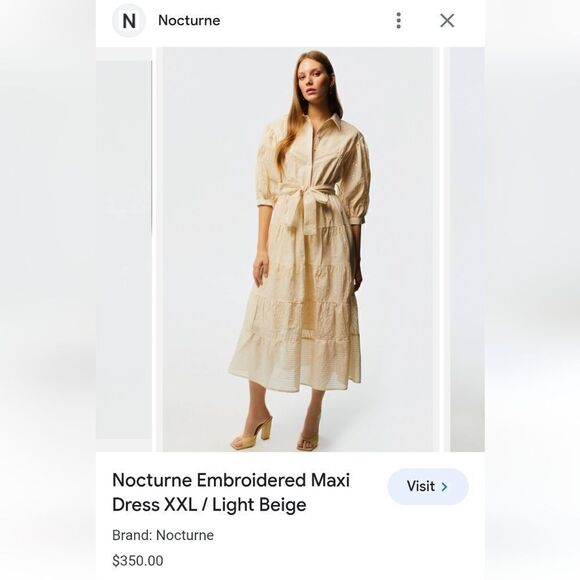
Task: Click the tiered skirt hem of dress
Action: (x=296, y=364)
